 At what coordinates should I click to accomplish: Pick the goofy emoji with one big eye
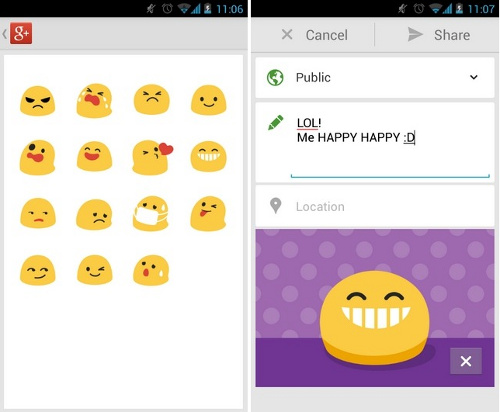[x=37, y=157]
